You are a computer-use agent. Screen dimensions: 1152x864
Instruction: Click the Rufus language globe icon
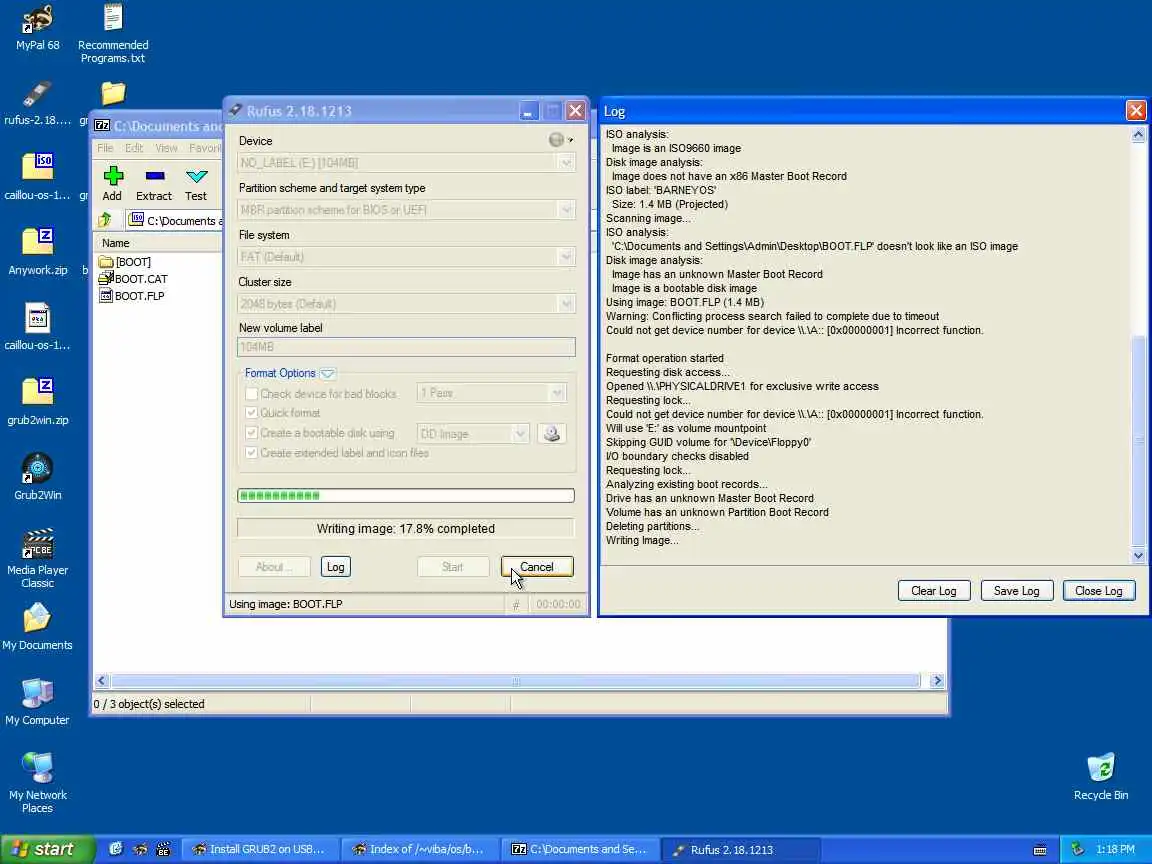tap(556, 140)
